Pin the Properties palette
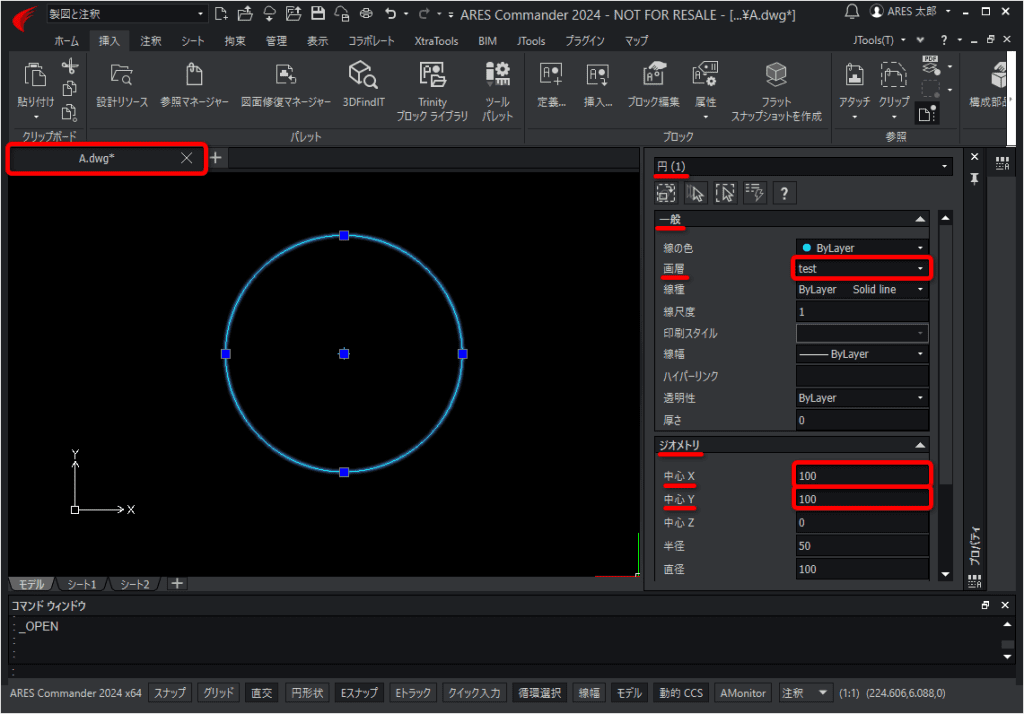 pos(974,178)
